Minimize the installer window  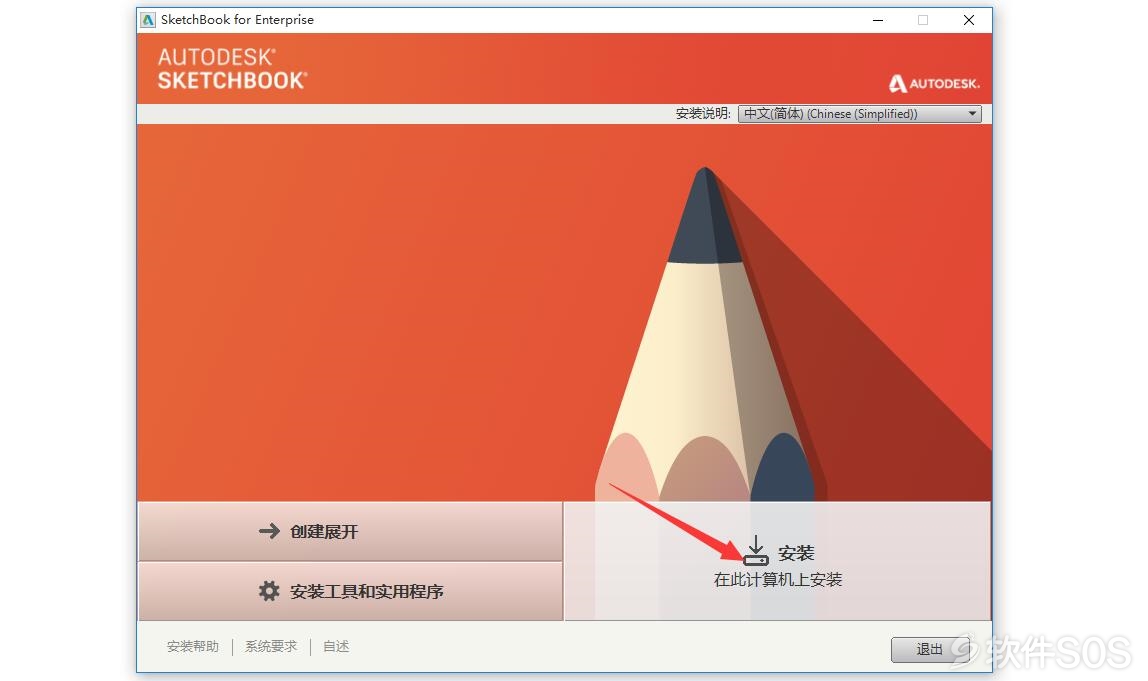click(x=878, y=21)
